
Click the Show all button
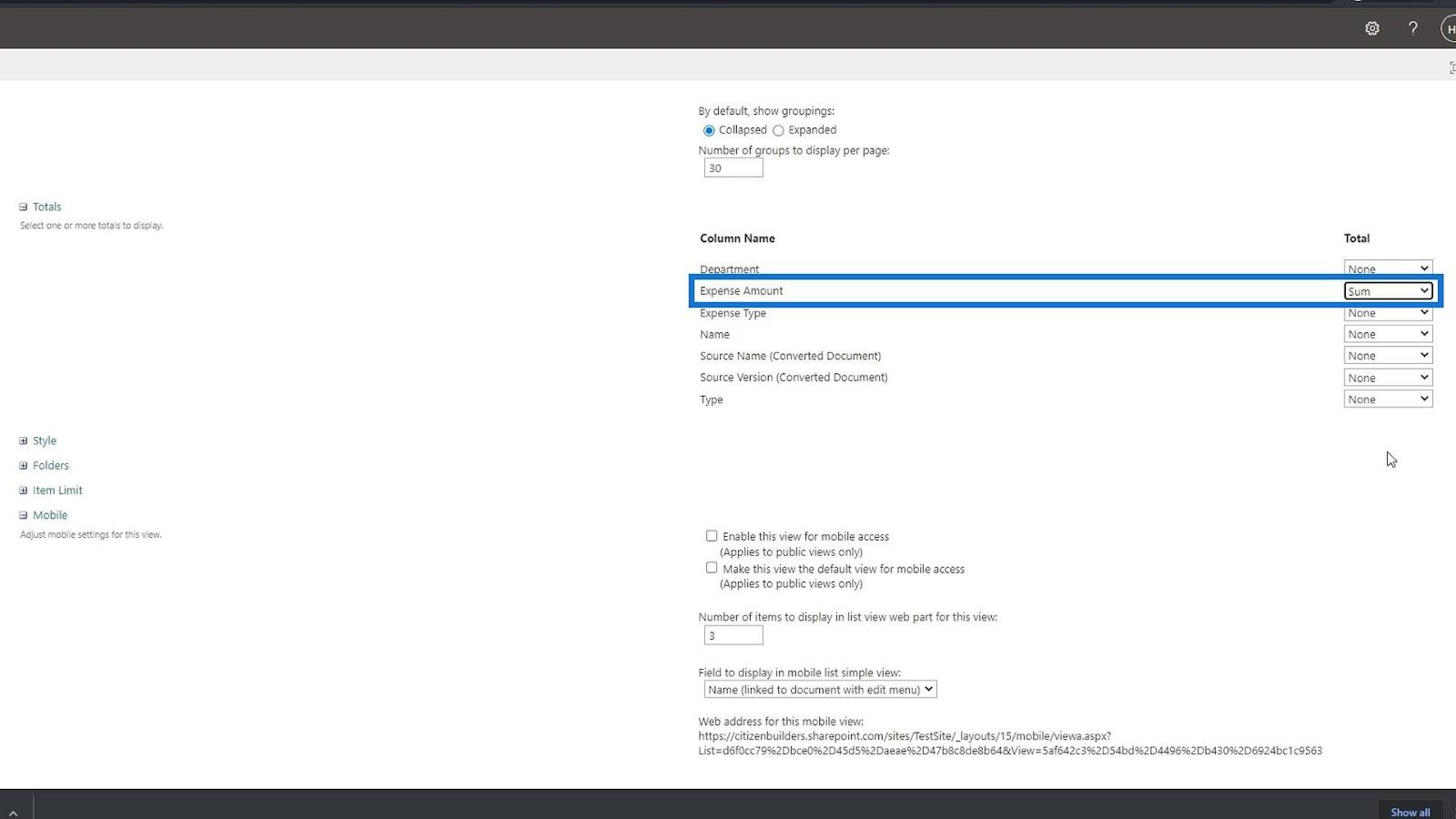click(x=1410, y=812)
